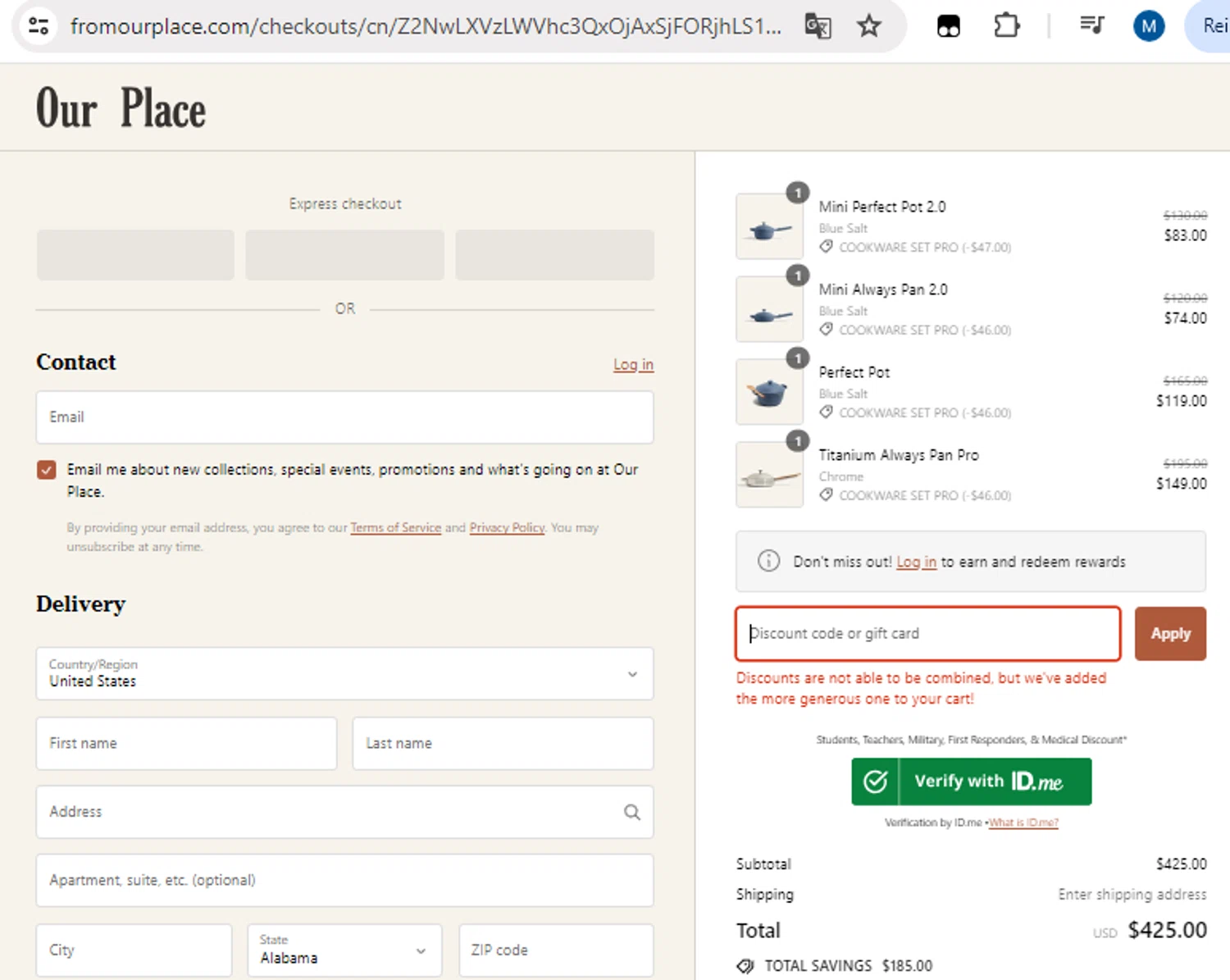This screenshot has width=1230, height=980.
Task: Click the Titanium Always Pan Pro product name
Action: (x=899, y=455)
